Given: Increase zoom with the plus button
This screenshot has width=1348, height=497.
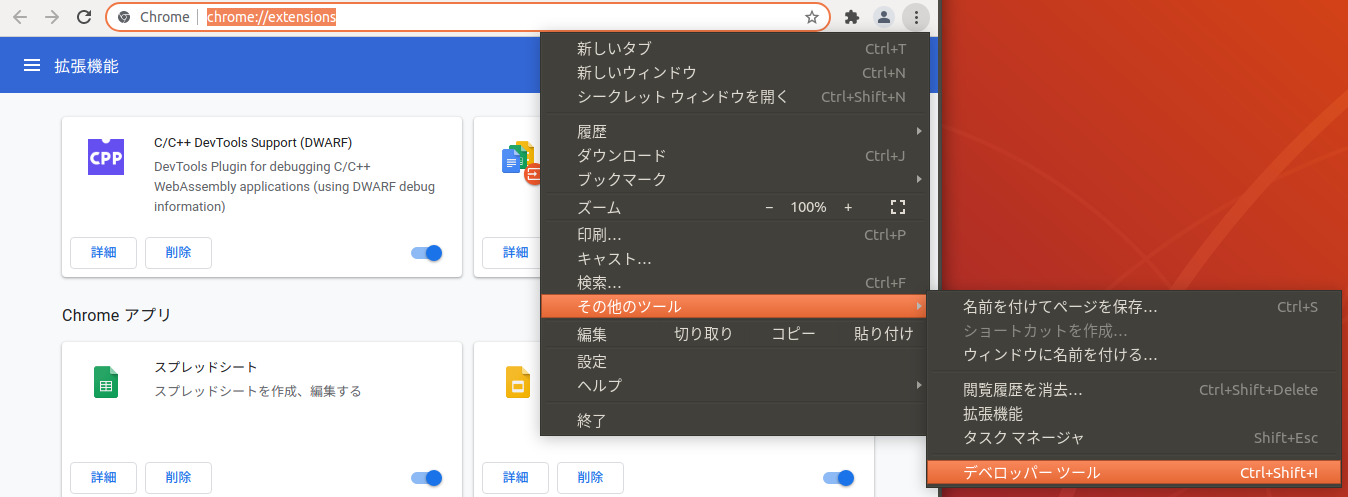Looking at the screenshot, I should 848,207.
